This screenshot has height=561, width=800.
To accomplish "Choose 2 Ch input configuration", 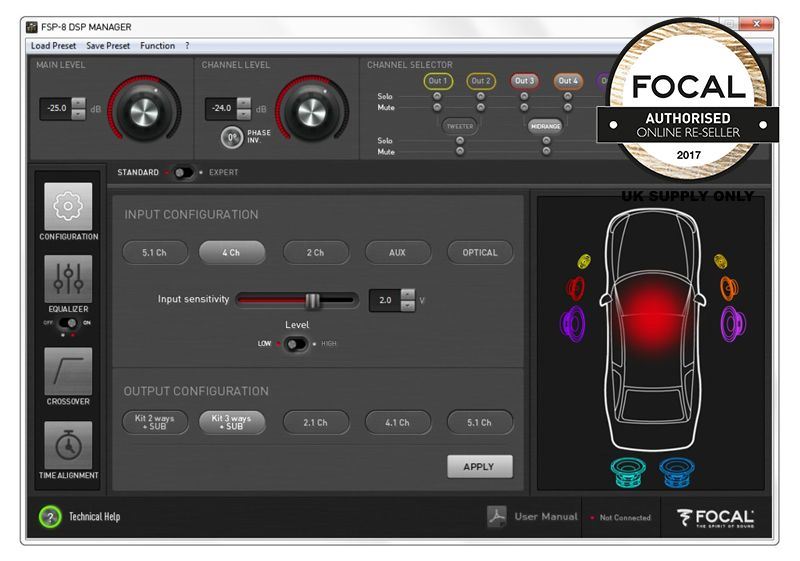I will pyautogui.click(x=315, y=252).
